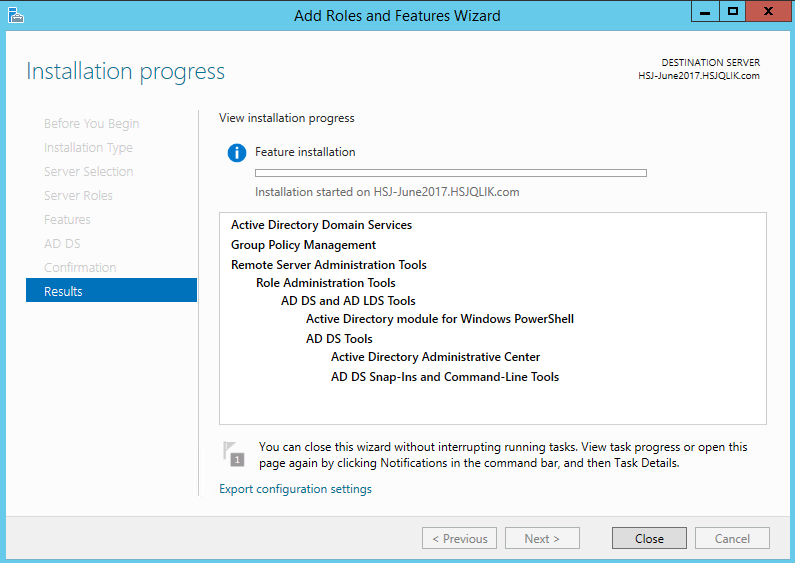
Task: Click the Installation started status text
Action: tap(387, 192)
